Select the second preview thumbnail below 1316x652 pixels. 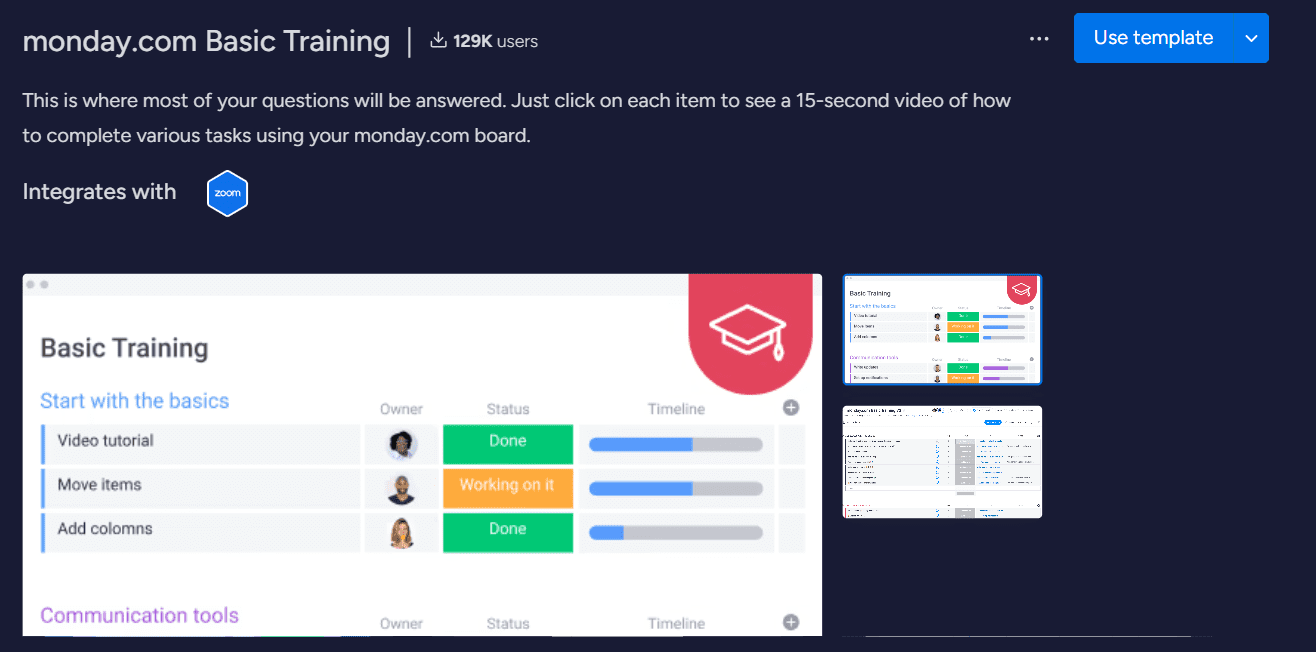[x=941, y=461]
